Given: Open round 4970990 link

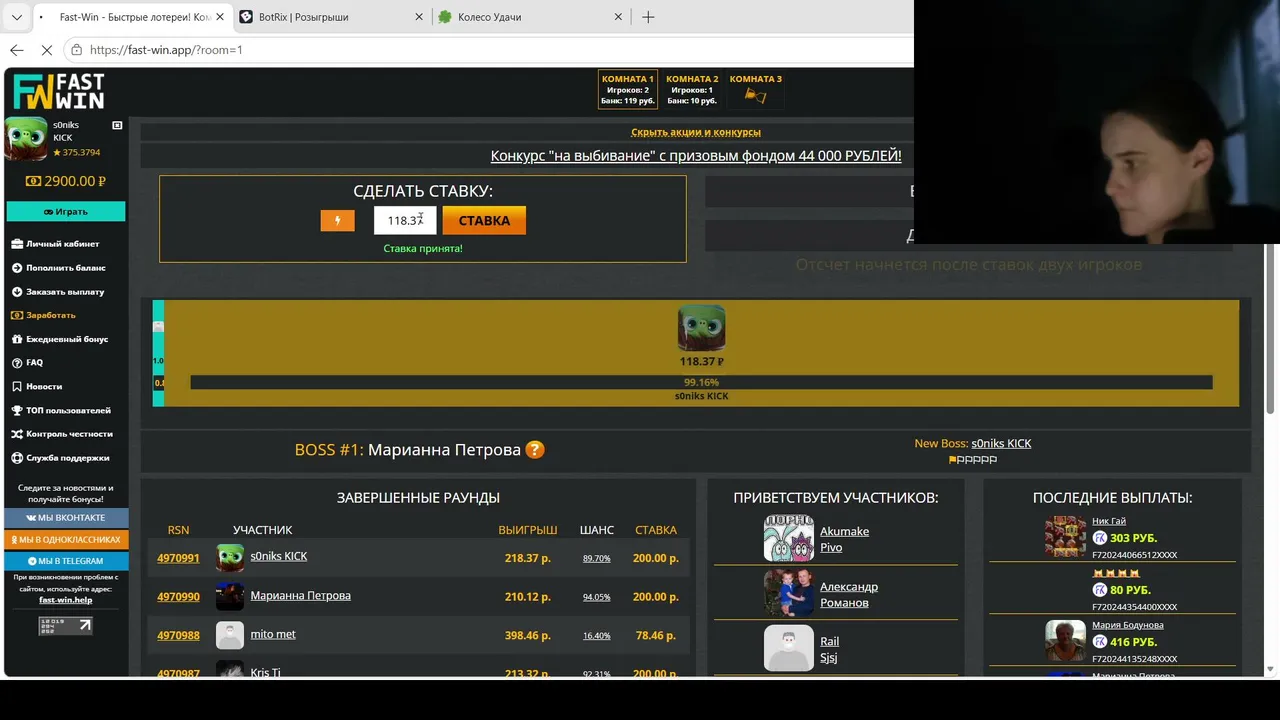Looking at the screenshot, I should coord(178,597).
